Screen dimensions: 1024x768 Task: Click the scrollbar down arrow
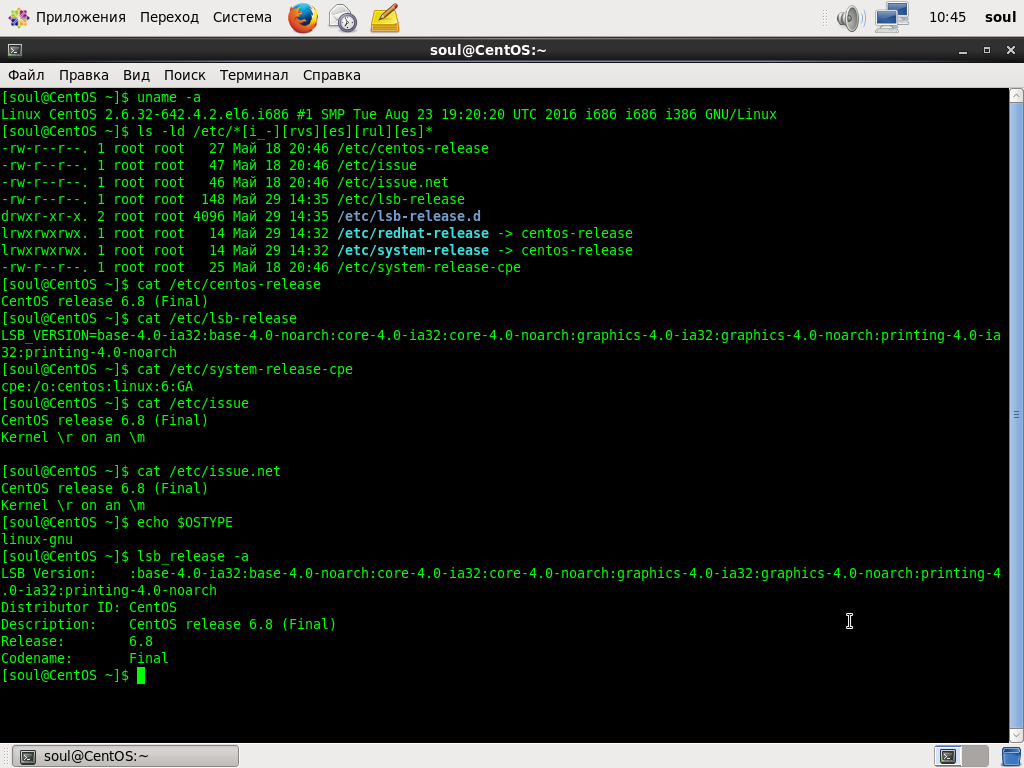click(x=1017, y=735)
